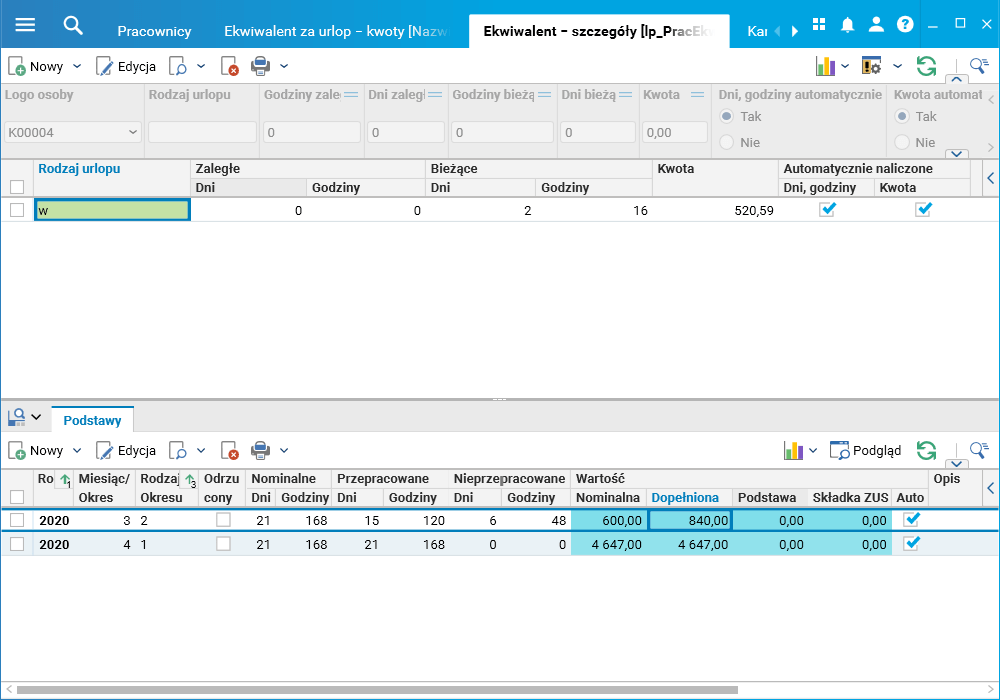Toggle Auto checkbox in the 2020 month 3 row
Viewport: 1000px width, 700px height.
pyautogui.click(x=911, y=520)
